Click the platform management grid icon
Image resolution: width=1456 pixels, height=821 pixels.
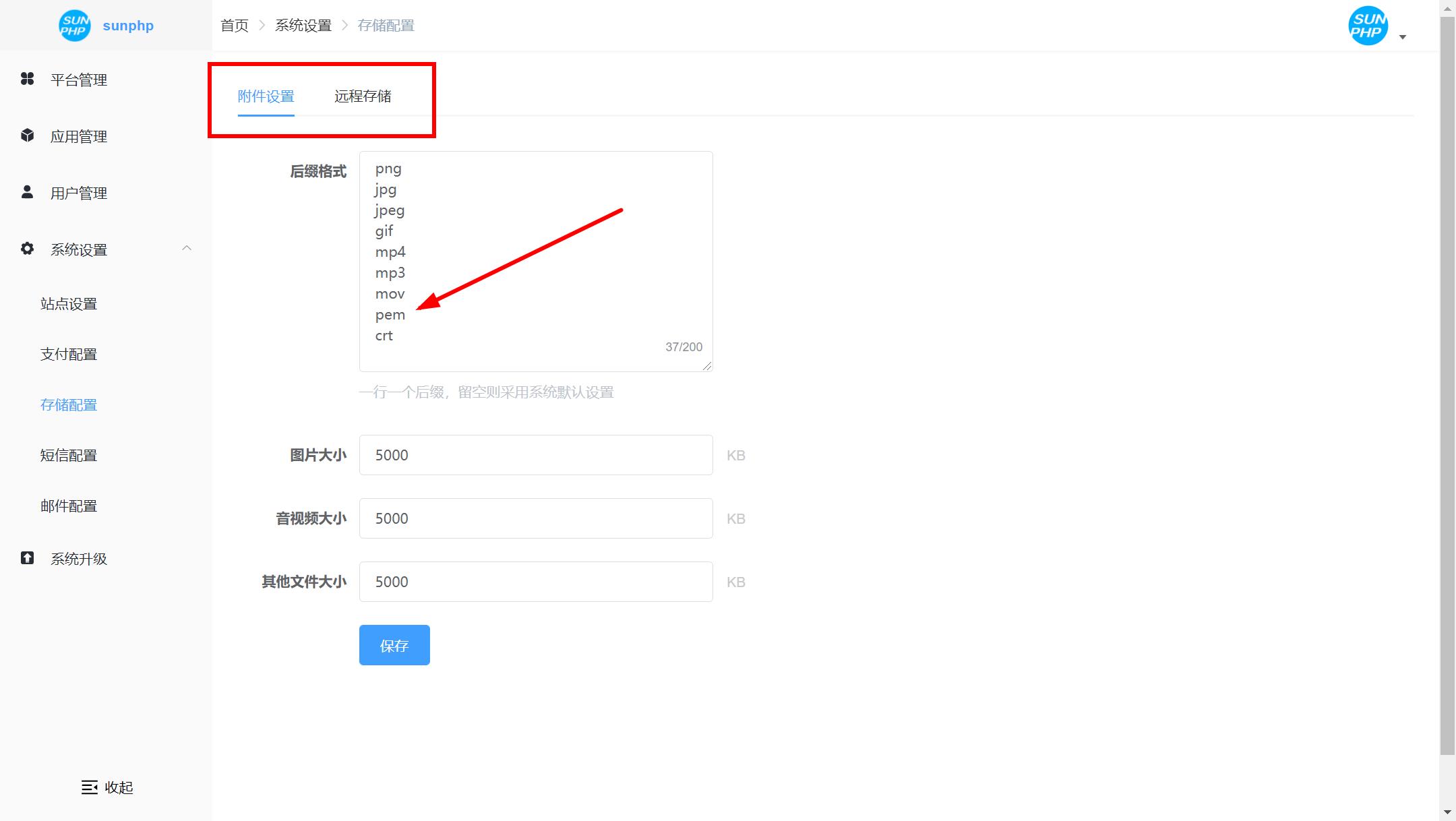[27, 79]
